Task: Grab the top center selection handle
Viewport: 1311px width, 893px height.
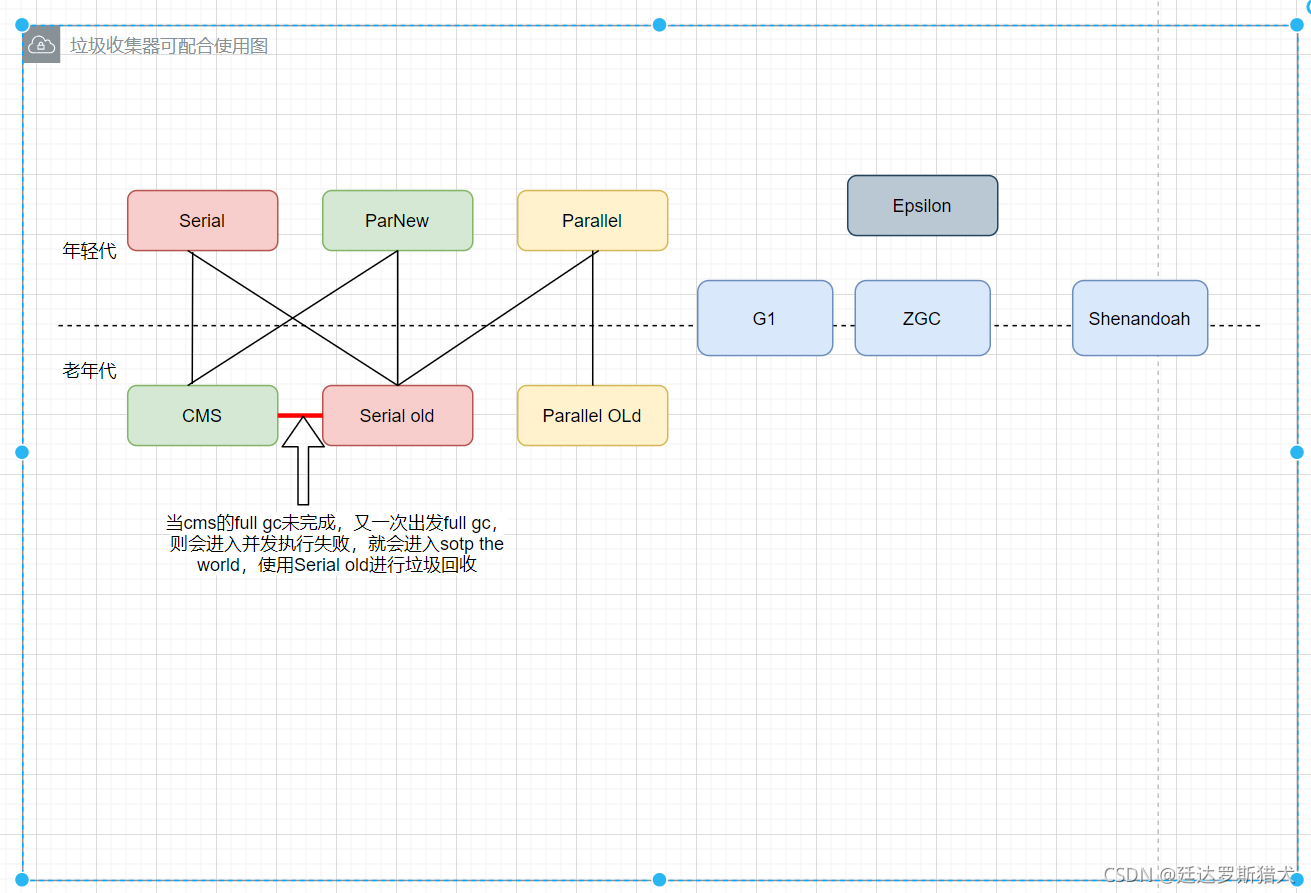Action: (659, 25)
